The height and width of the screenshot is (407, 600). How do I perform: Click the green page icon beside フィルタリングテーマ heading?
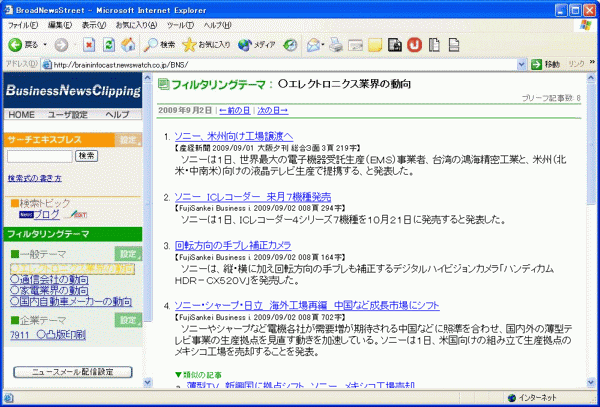tap(163, 84)
